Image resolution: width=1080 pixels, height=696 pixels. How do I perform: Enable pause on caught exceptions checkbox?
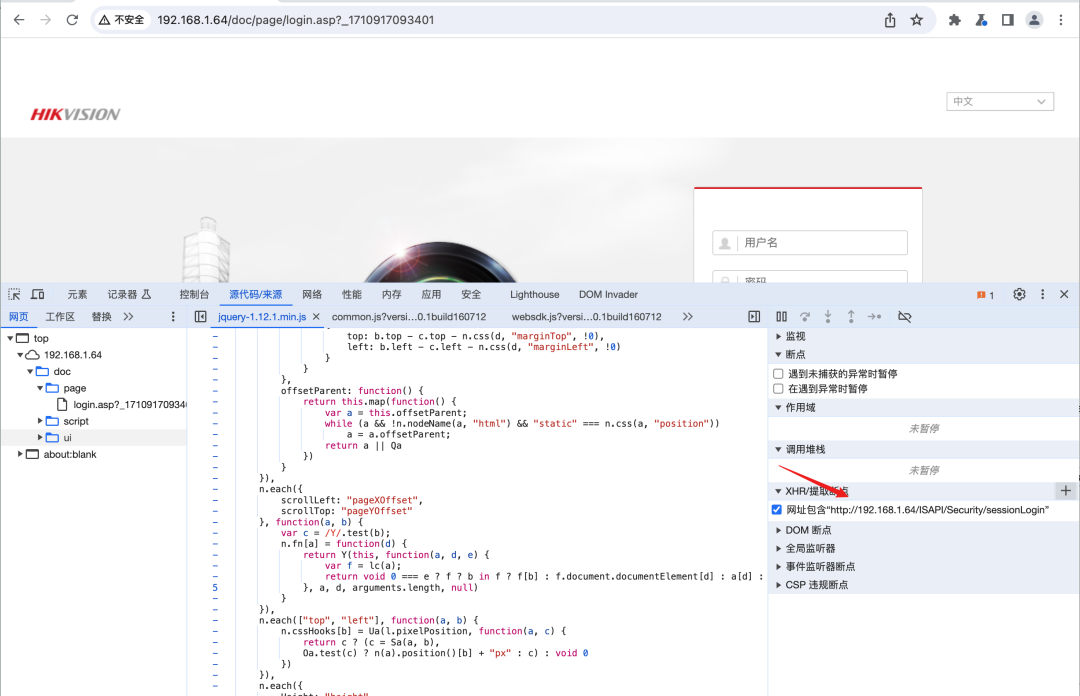pos(778,389)
